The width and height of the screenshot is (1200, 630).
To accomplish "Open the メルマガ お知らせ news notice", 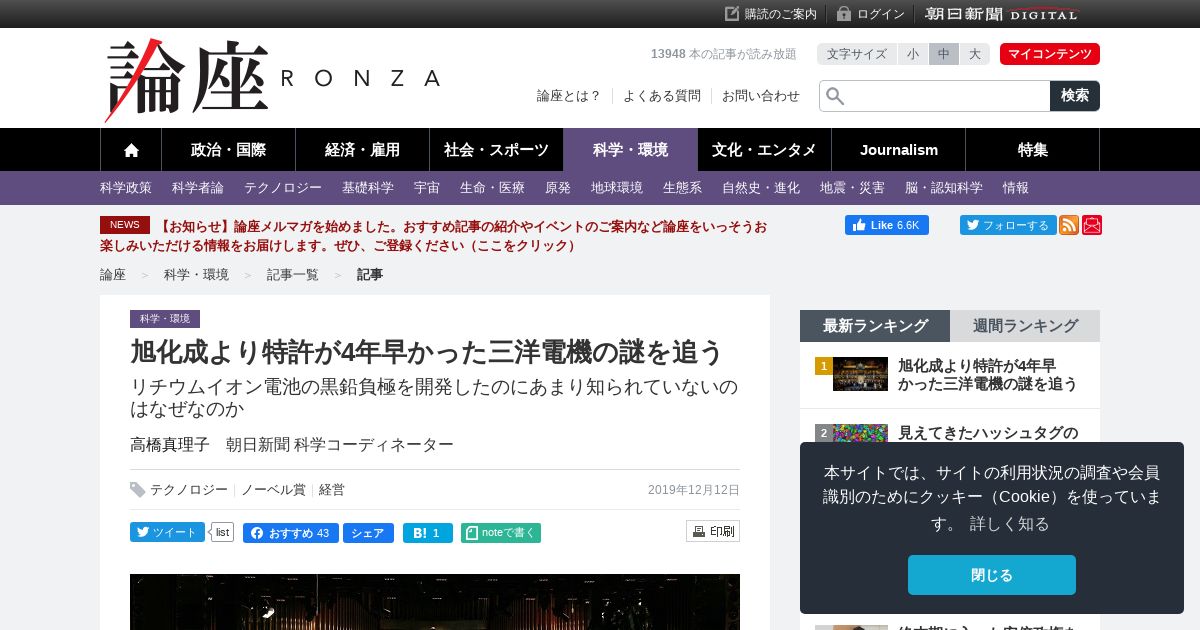I will click(433, 236).
